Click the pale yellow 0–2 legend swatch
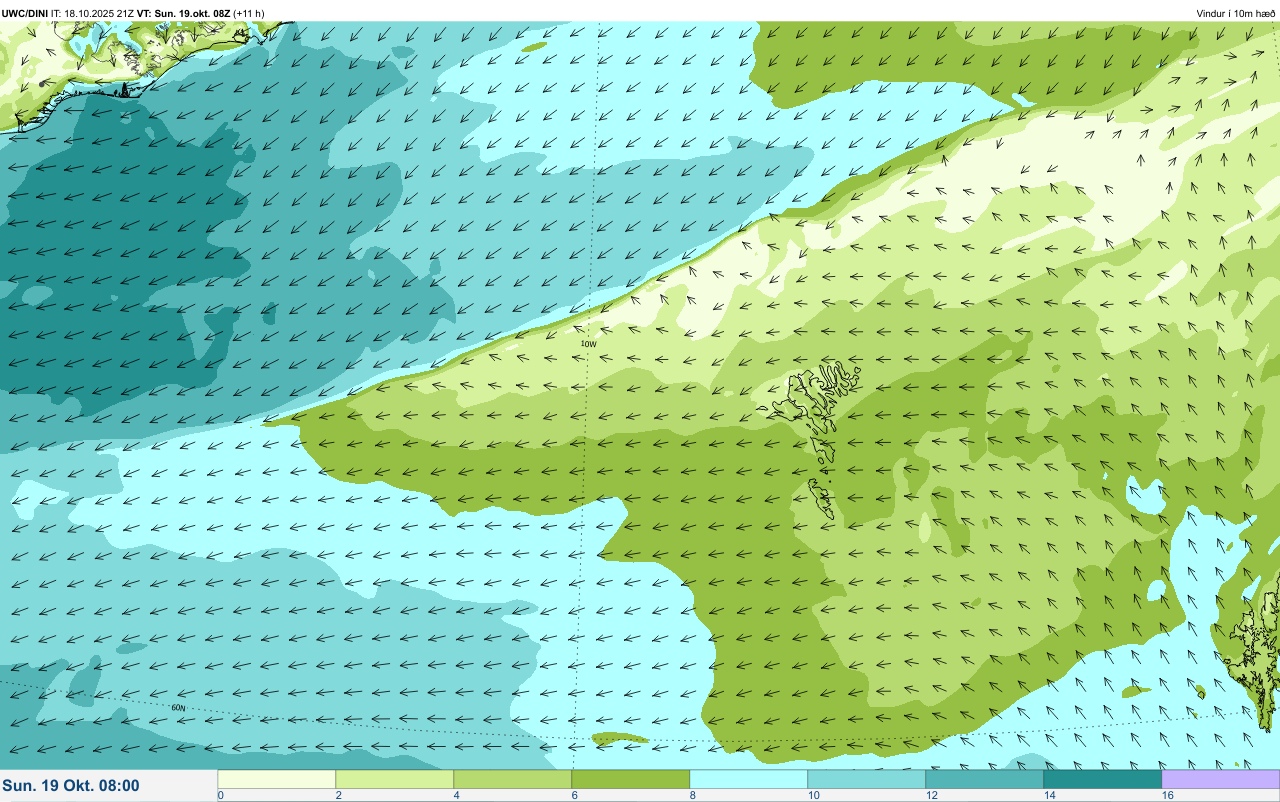1280x802 pixels. (277, 779)
